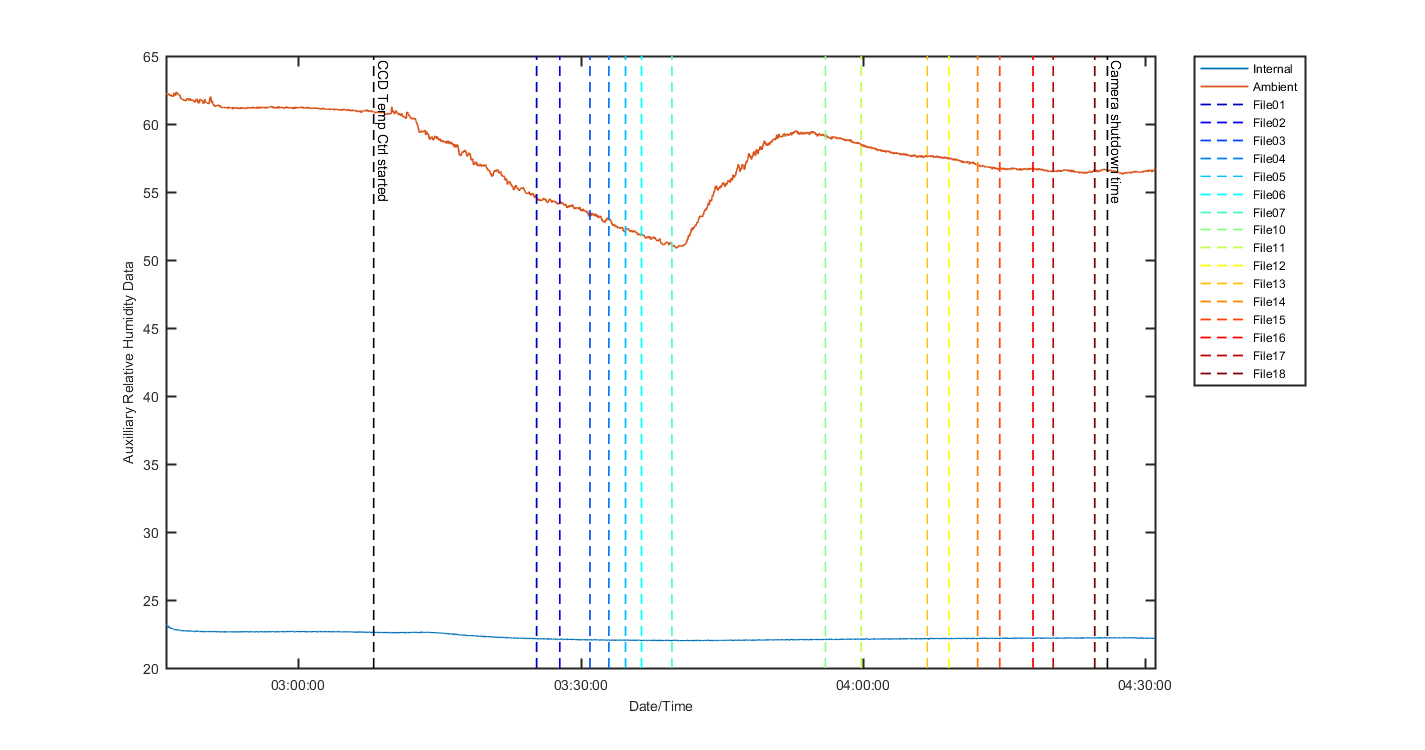Click the 50 y-axis tick label

[x=151, y=261]
